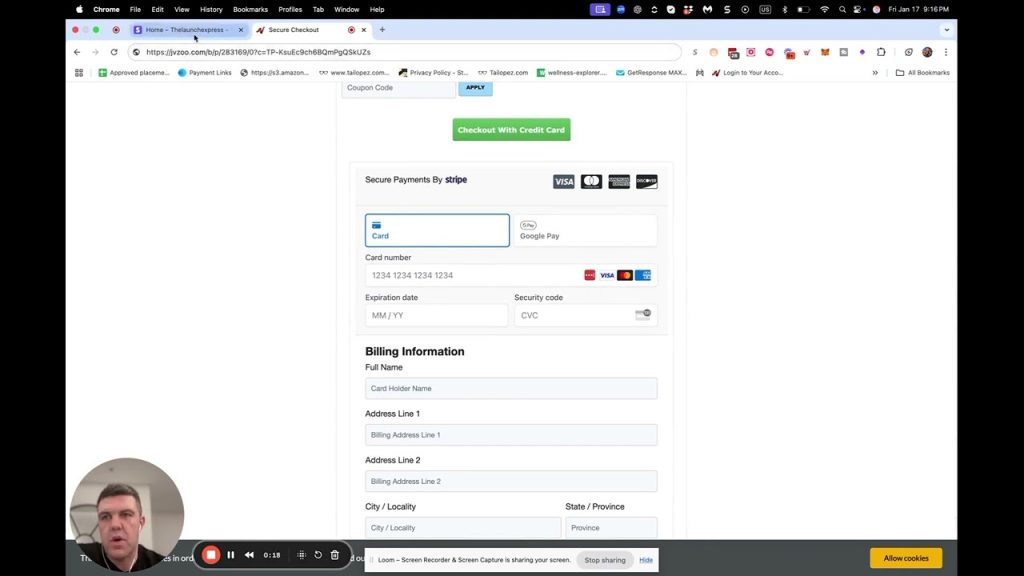1024x576 pixels.
Task: Click the Security code CVC field
Action: tap(586, 315)
